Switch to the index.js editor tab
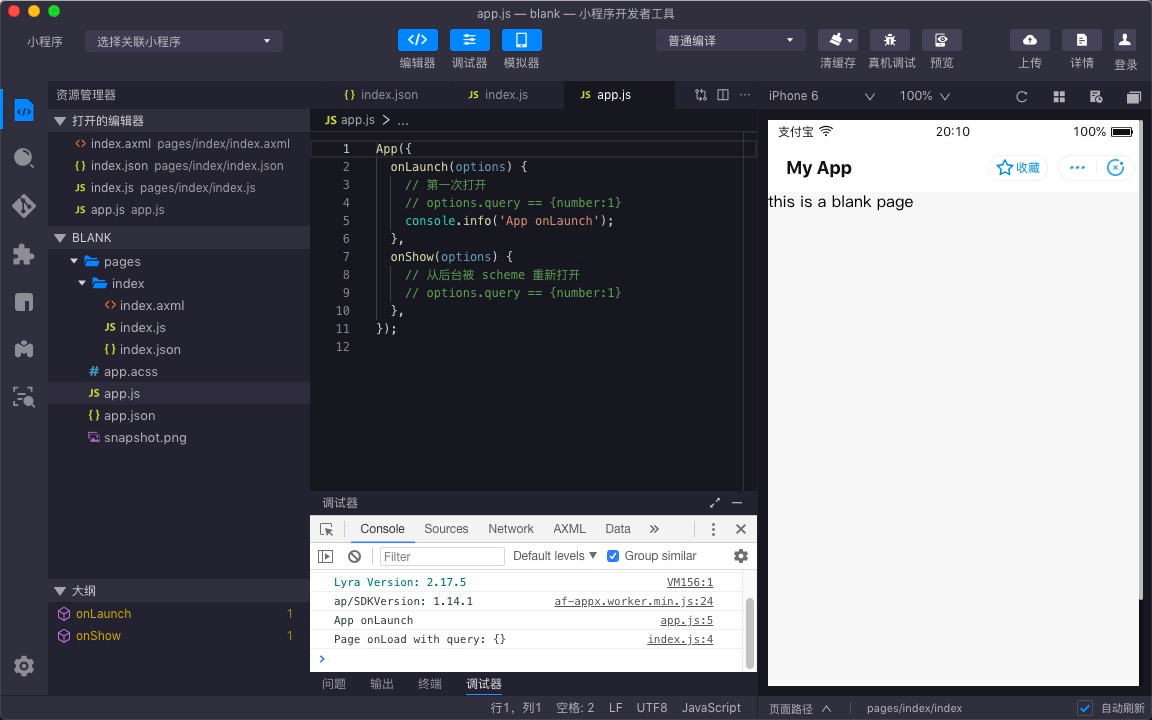The width and height of the screenshot is (1152, 720). pos(499,95)
